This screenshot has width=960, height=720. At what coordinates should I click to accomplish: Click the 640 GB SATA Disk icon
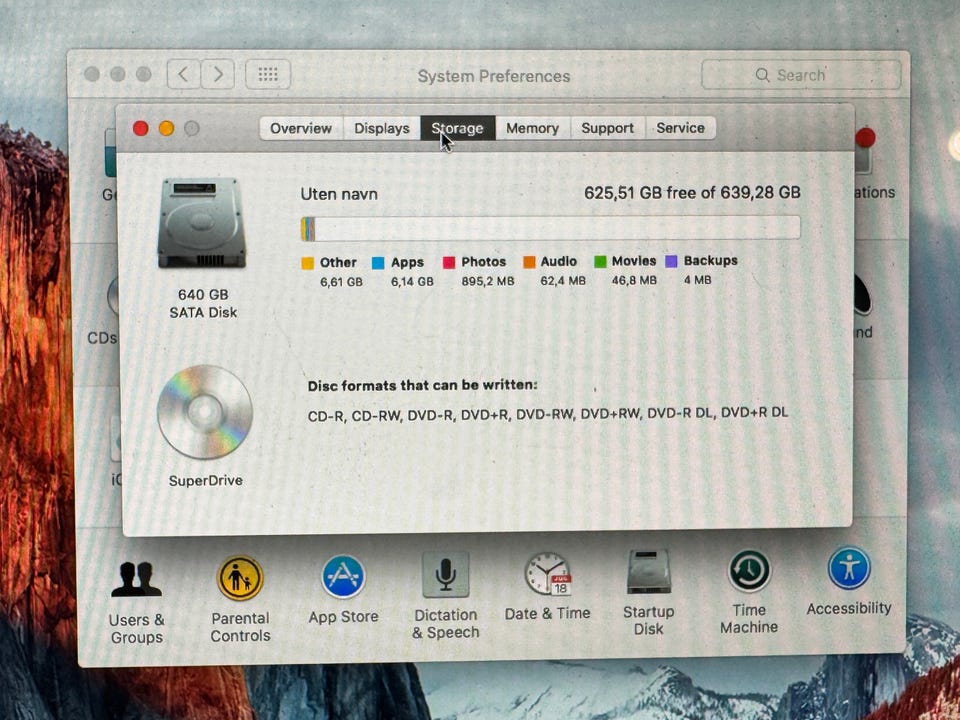[x=201, y=223]
